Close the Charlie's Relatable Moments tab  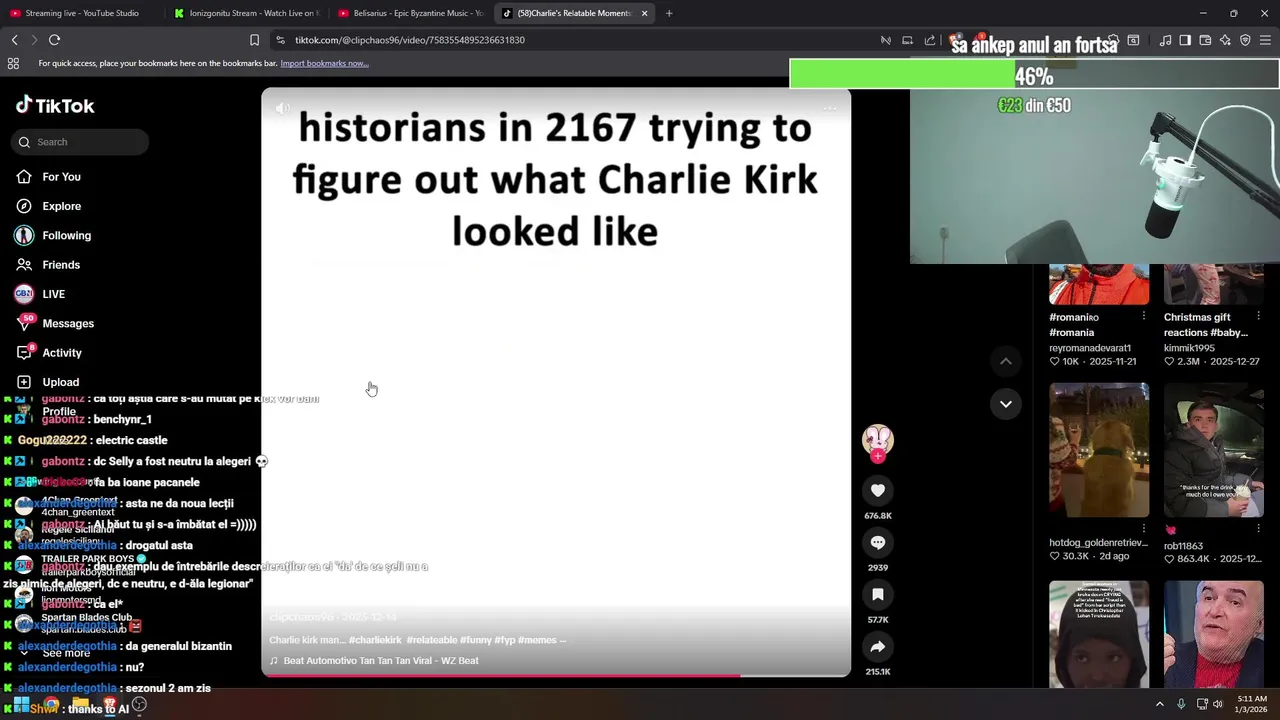pos(644,13)
